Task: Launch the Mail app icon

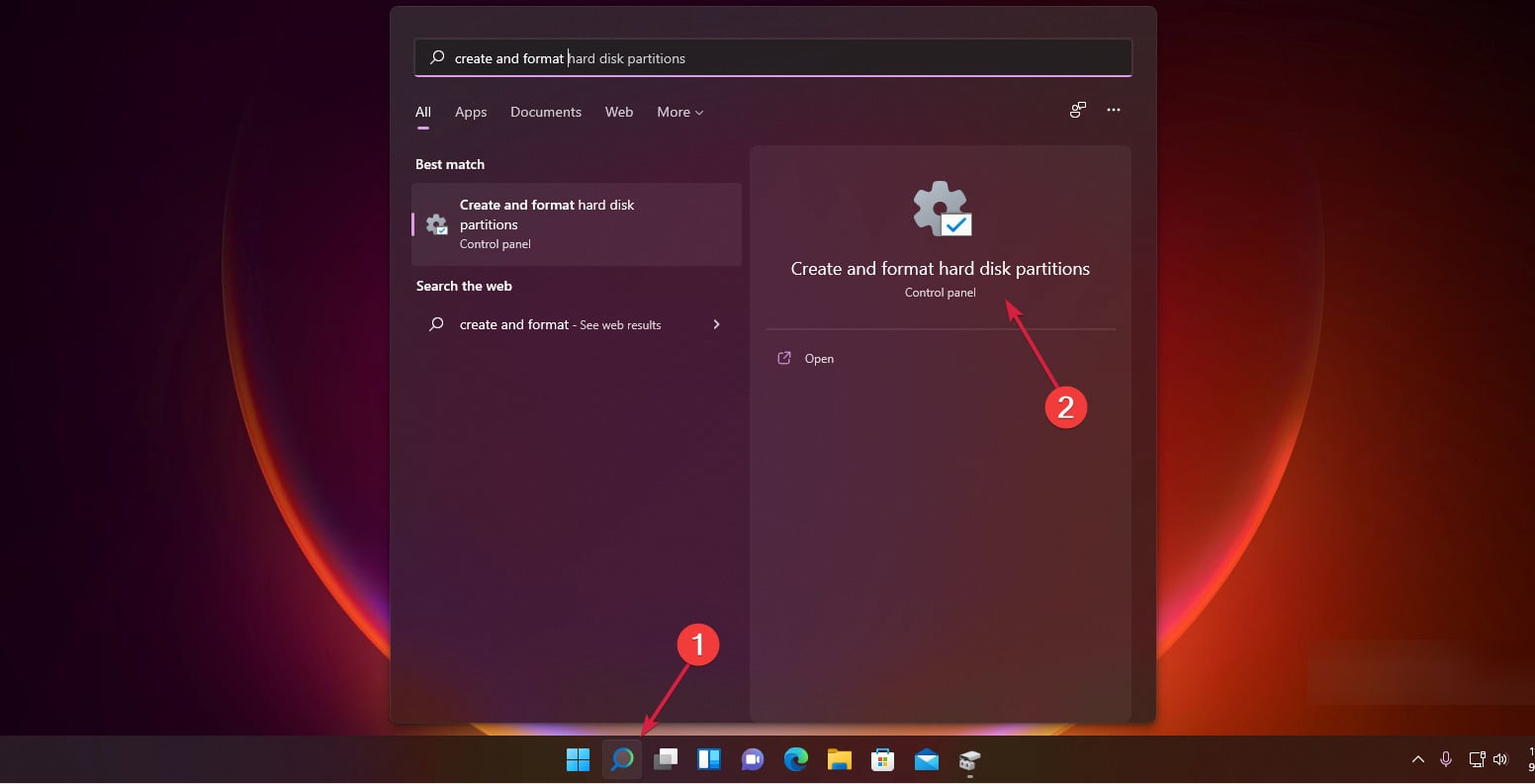Action: 927,759
